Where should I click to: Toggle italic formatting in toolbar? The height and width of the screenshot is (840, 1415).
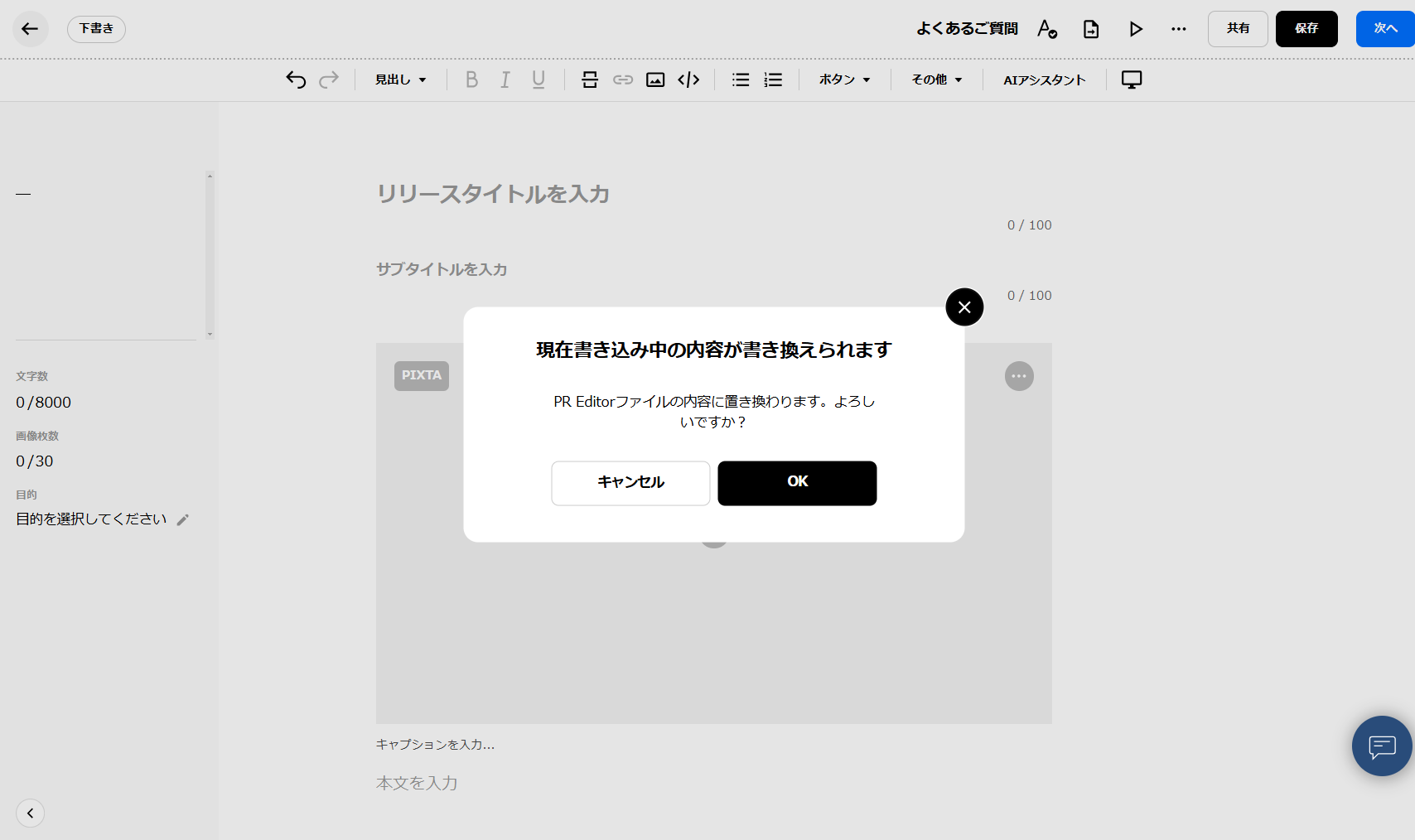(505, 80)
